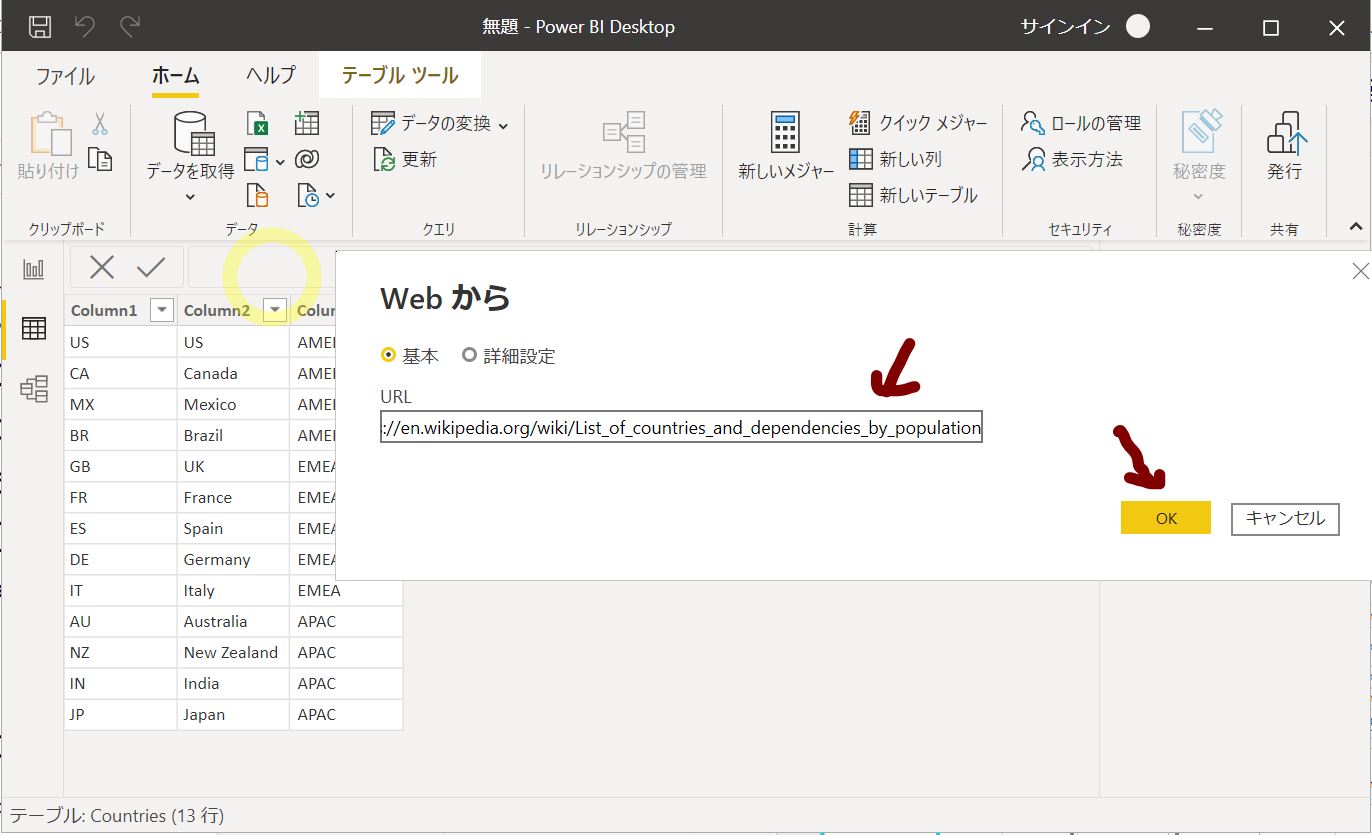Select the cell containing Brazil

click(233, 435)
